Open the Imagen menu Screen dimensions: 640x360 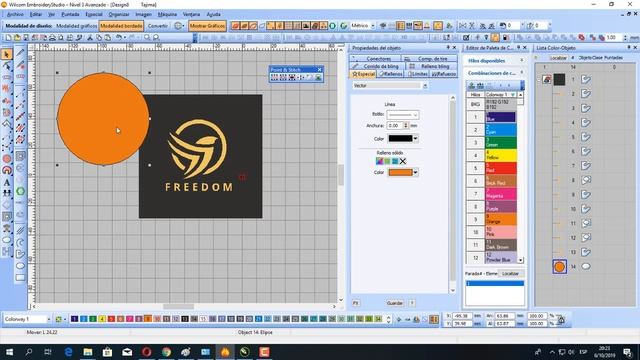143,14
